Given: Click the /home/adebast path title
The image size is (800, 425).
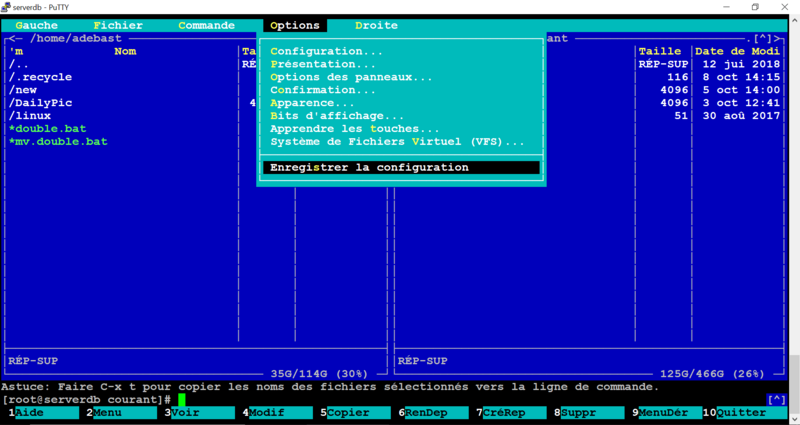Looking at the screenshot, I should (76, 39).
